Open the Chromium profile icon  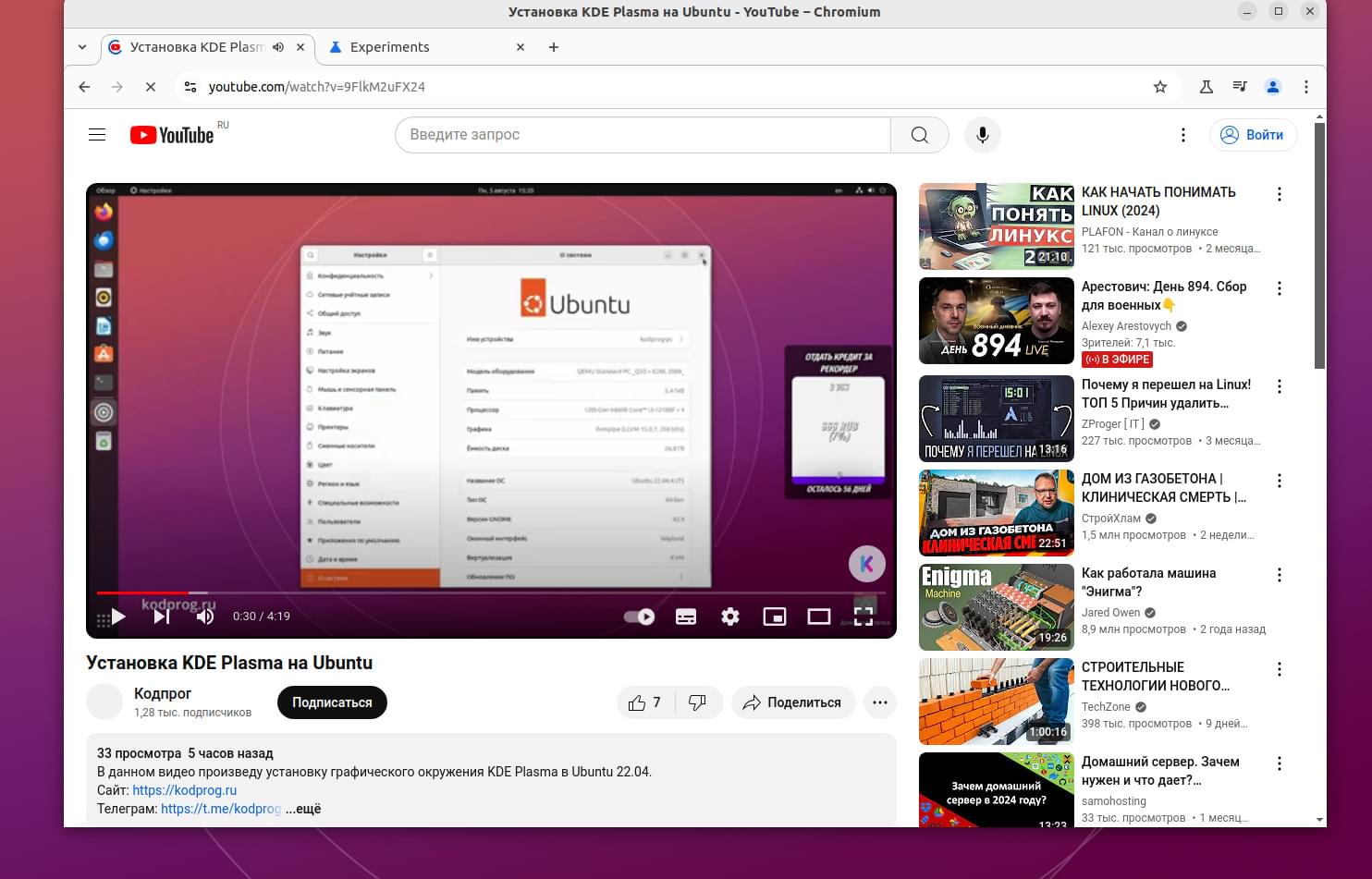click(x=1273, y=87)
